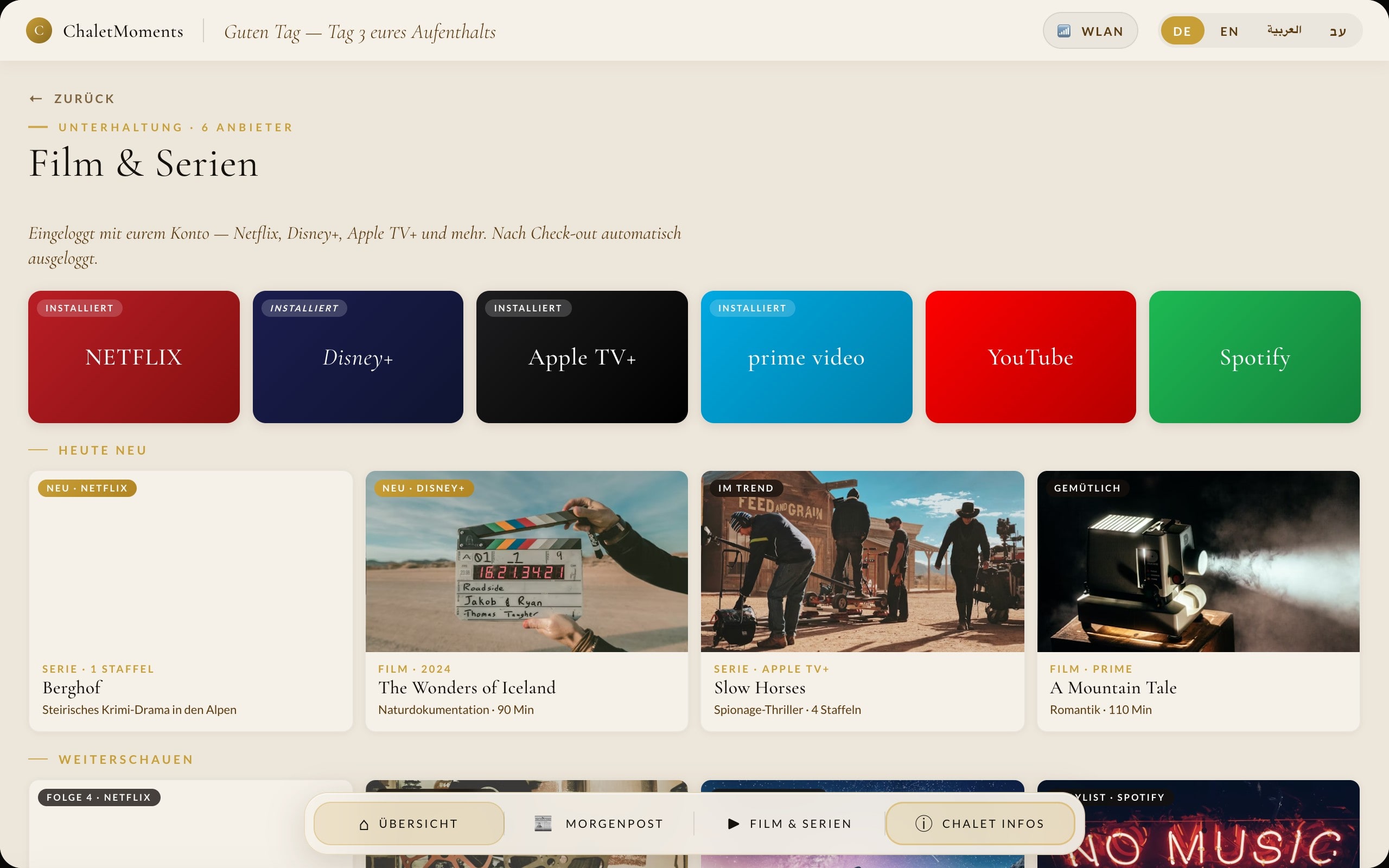Click the info icon beside Chalet Infos

[x=923, y=824]
